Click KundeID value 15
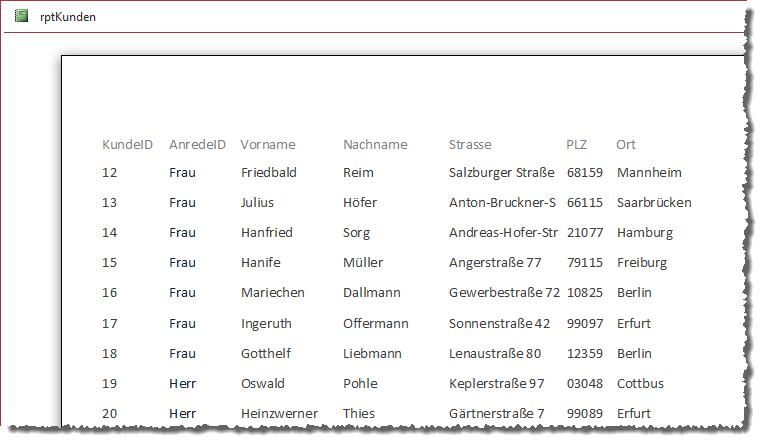The image size is (764, 445). tap(110, 263)
